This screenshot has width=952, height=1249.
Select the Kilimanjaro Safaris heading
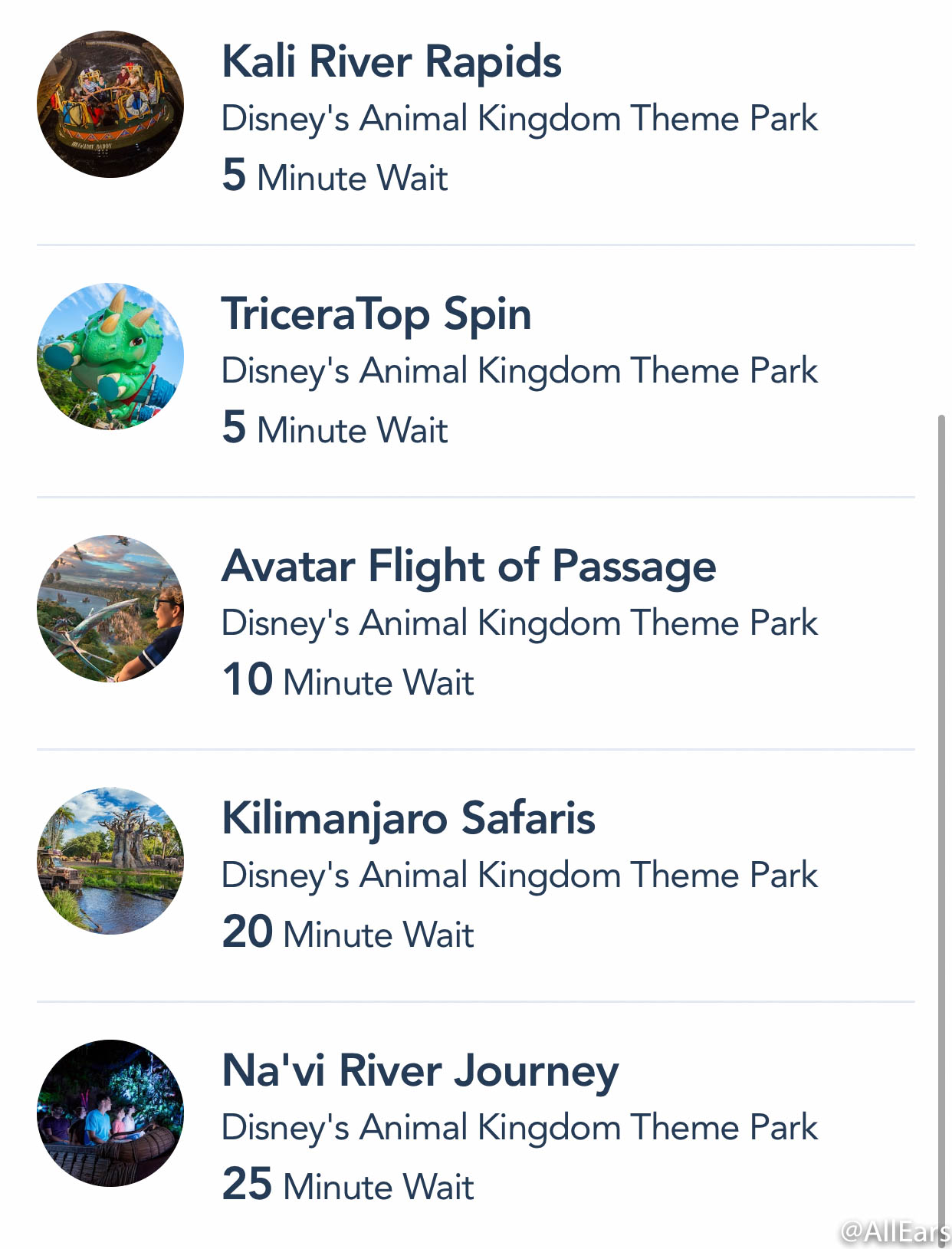409,820
